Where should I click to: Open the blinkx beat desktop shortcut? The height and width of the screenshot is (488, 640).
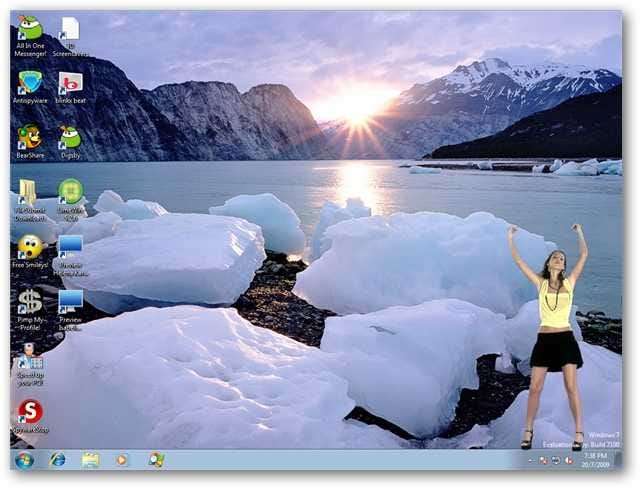point(71,87)
